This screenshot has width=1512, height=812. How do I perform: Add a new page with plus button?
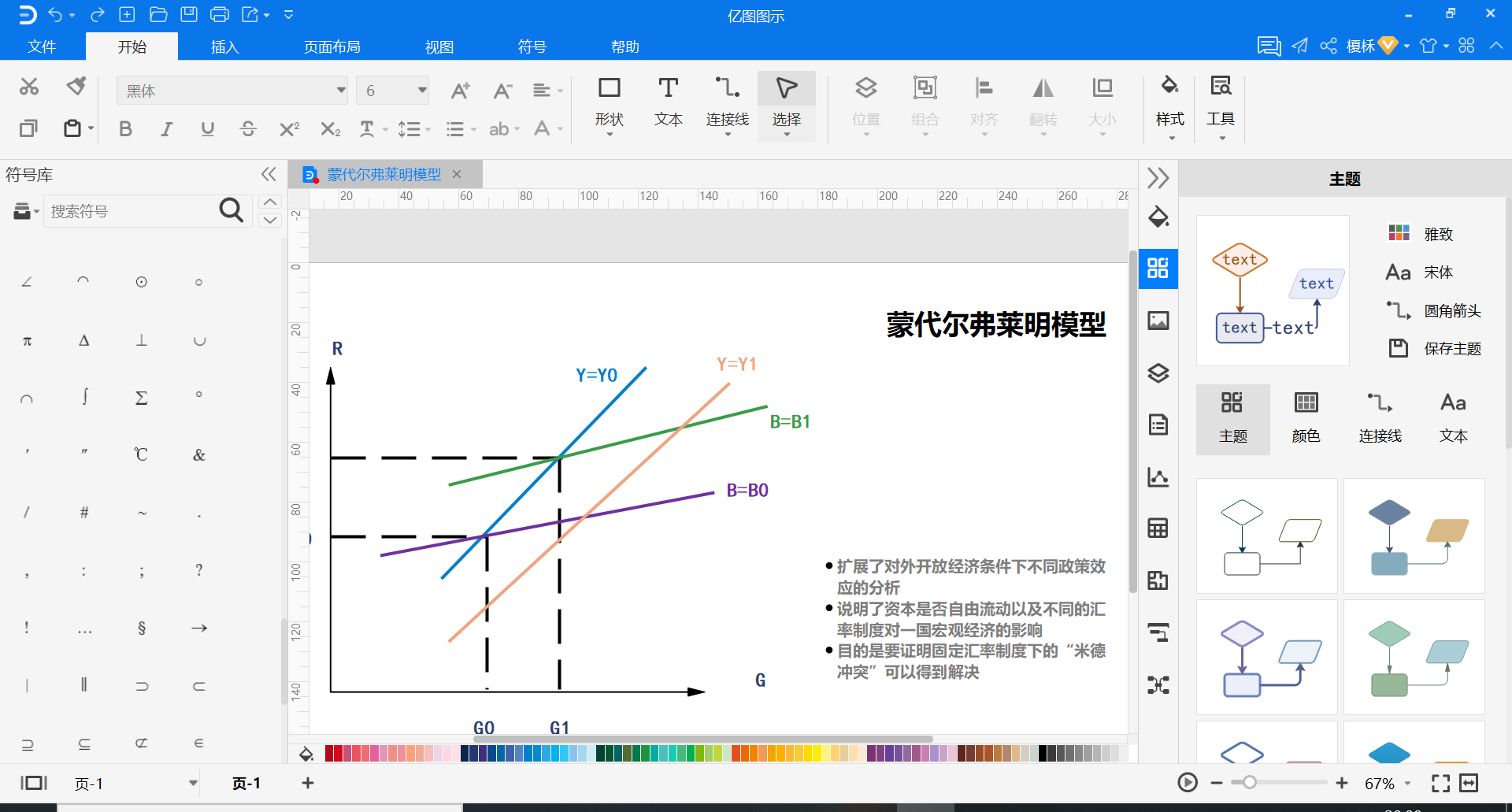click(x=308, y=783)
